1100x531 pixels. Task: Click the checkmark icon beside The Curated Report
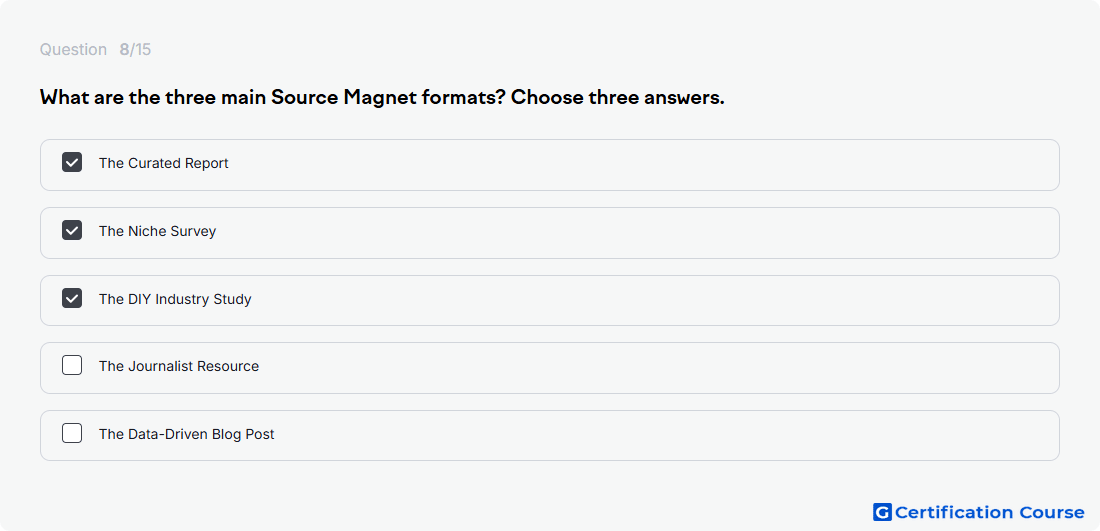coord(72,163)
